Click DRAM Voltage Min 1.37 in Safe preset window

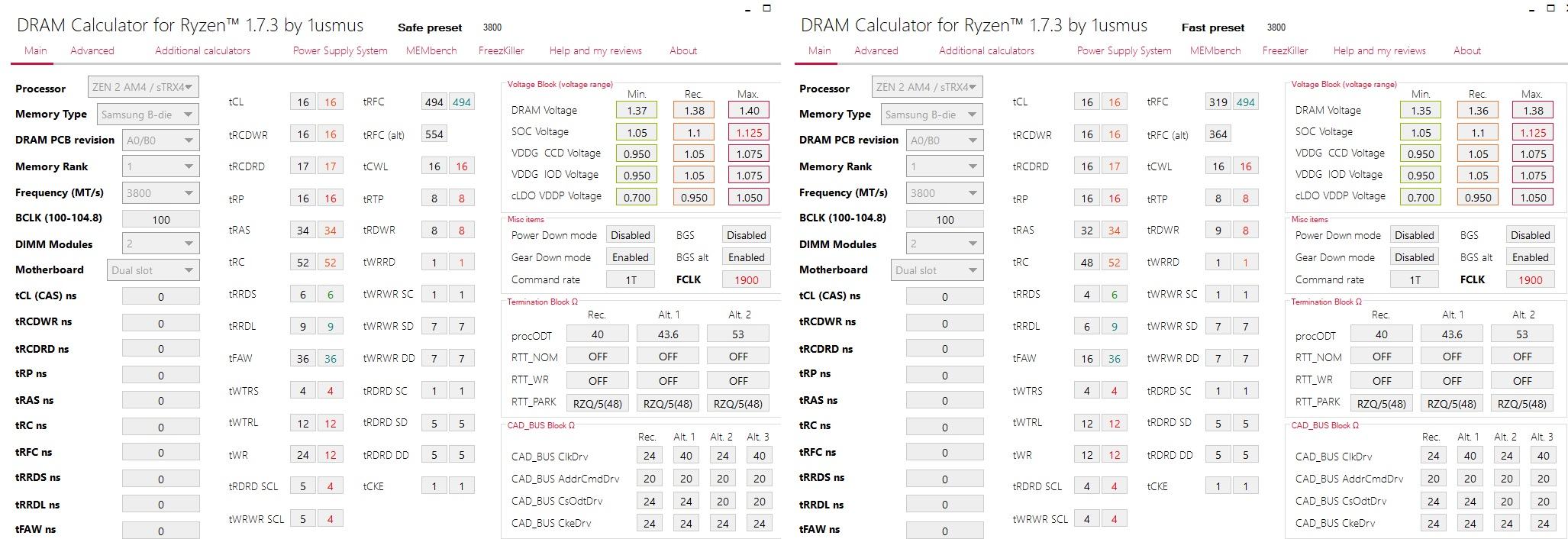[x=637, y=111]
